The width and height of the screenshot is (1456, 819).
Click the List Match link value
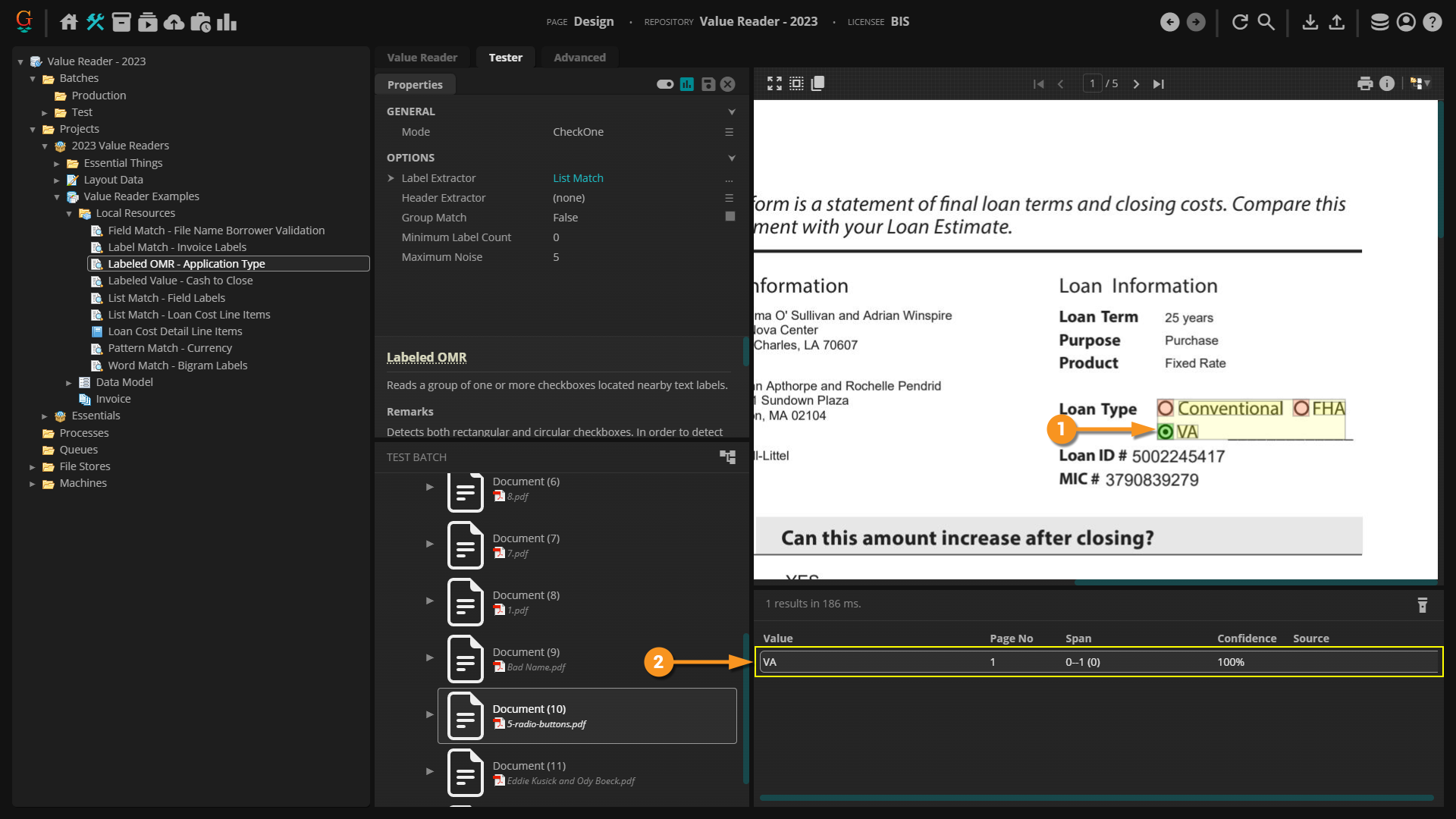click(578, 178)
